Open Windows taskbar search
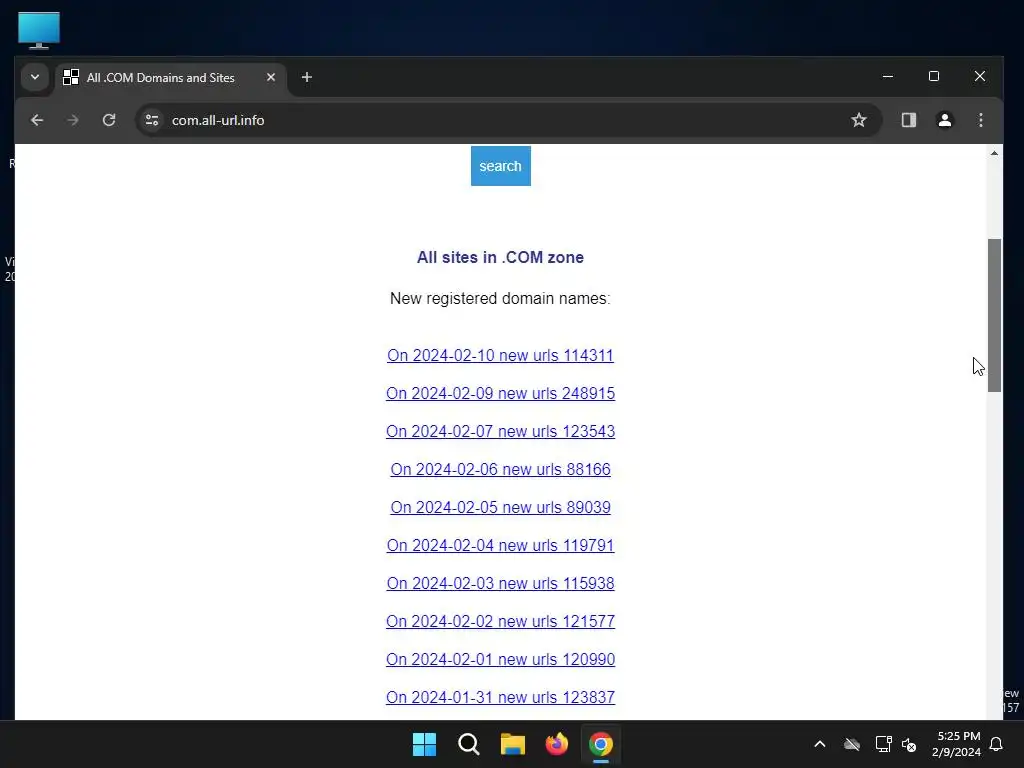Viewport: 1024px width, 768px height. point(469,744)
